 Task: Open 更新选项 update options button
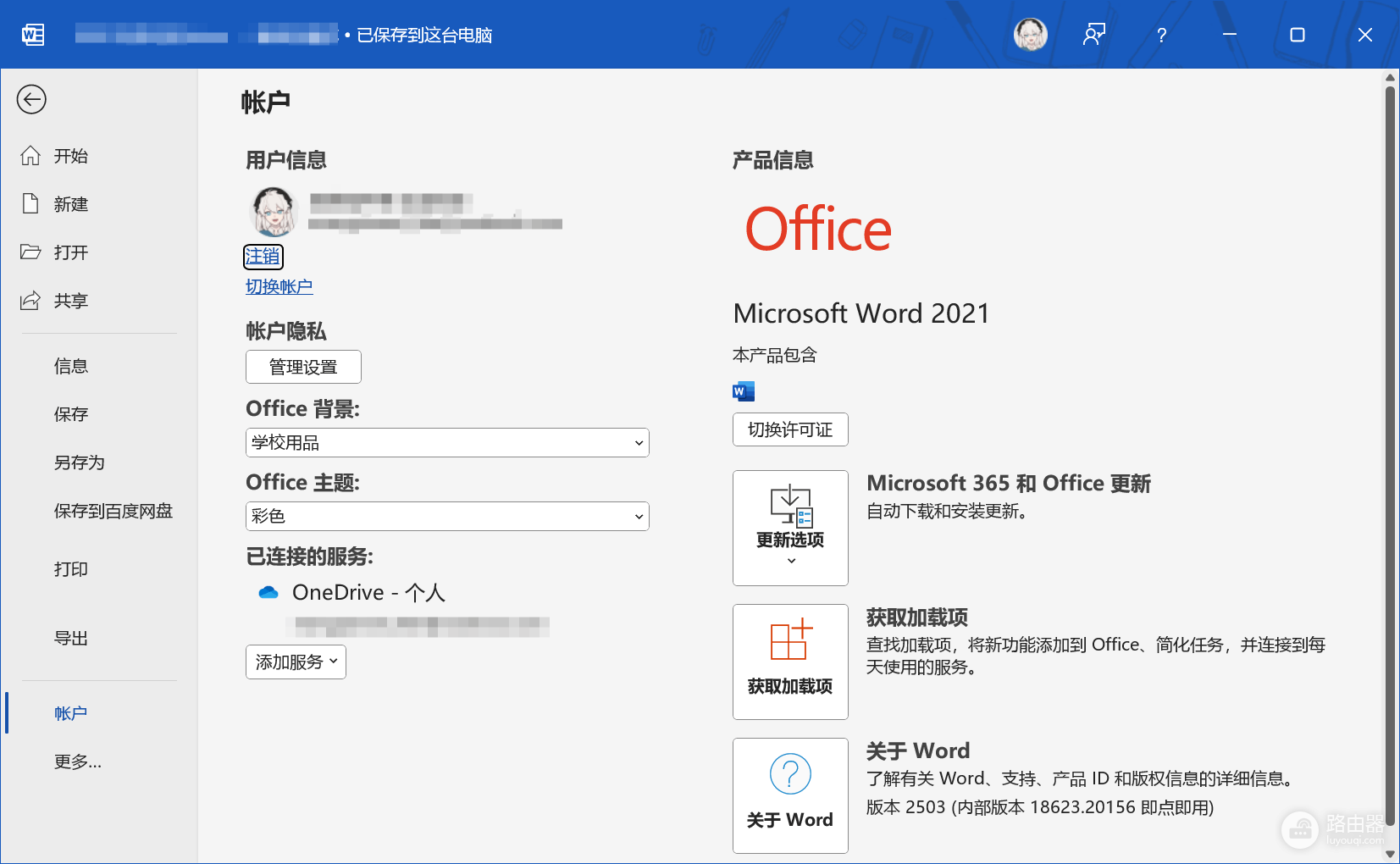coord(790,528)
